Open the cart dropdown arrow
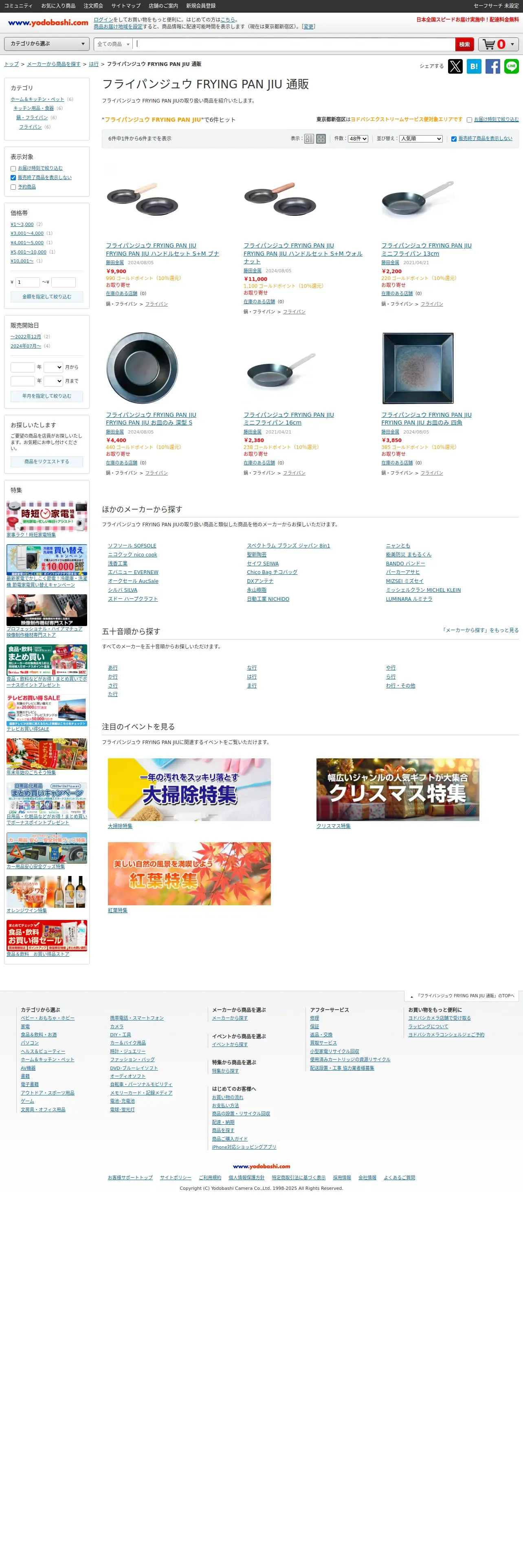 [513, 44]
